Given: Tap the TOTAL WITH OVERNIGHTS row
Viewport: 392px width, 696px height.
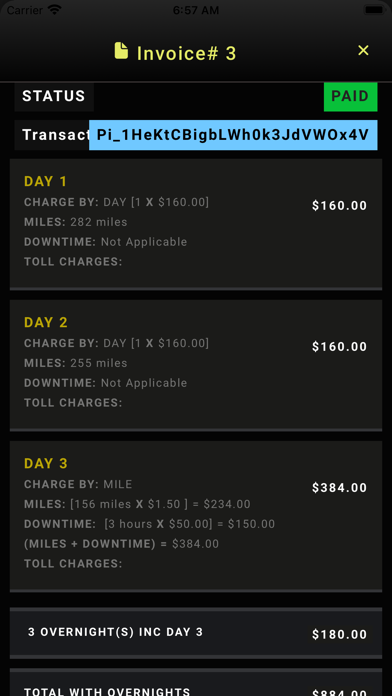Looking at the screenshot, I should (x=196, y=682).
